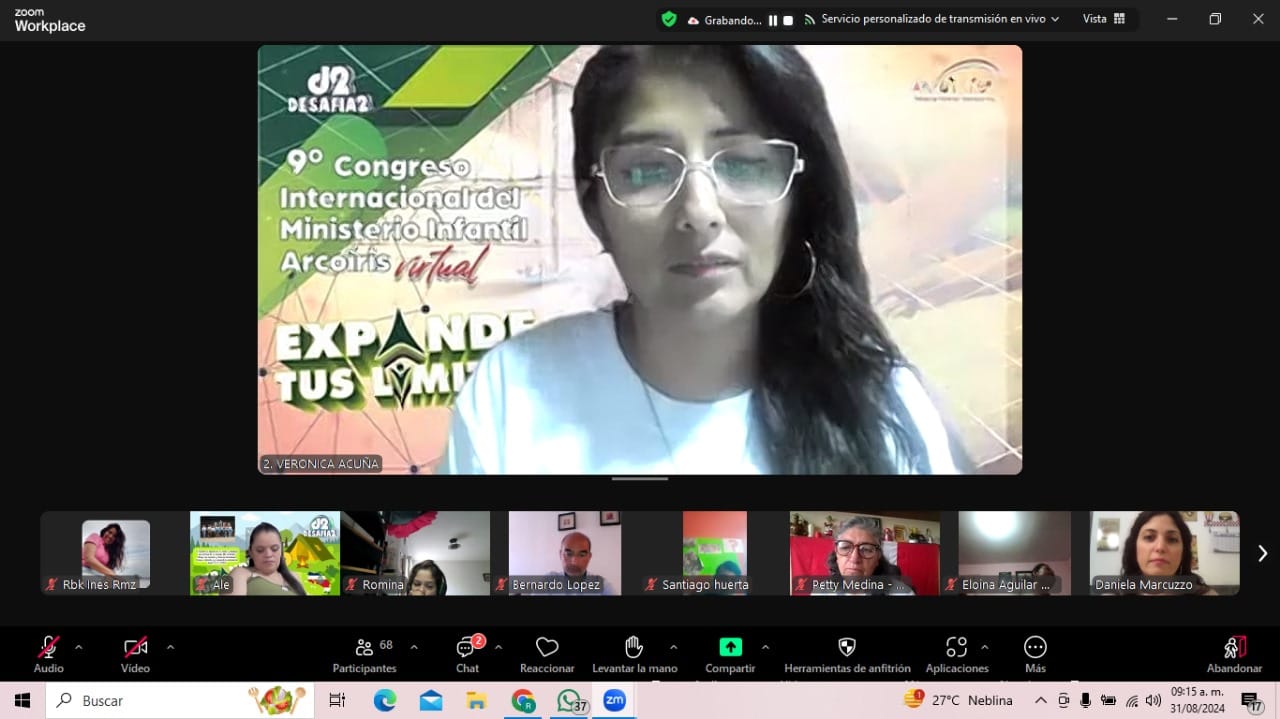The width and height of the screenshot is (1280, 719).
Task: Click the Abandonar leave meeting button
Action: [1234, 654]
